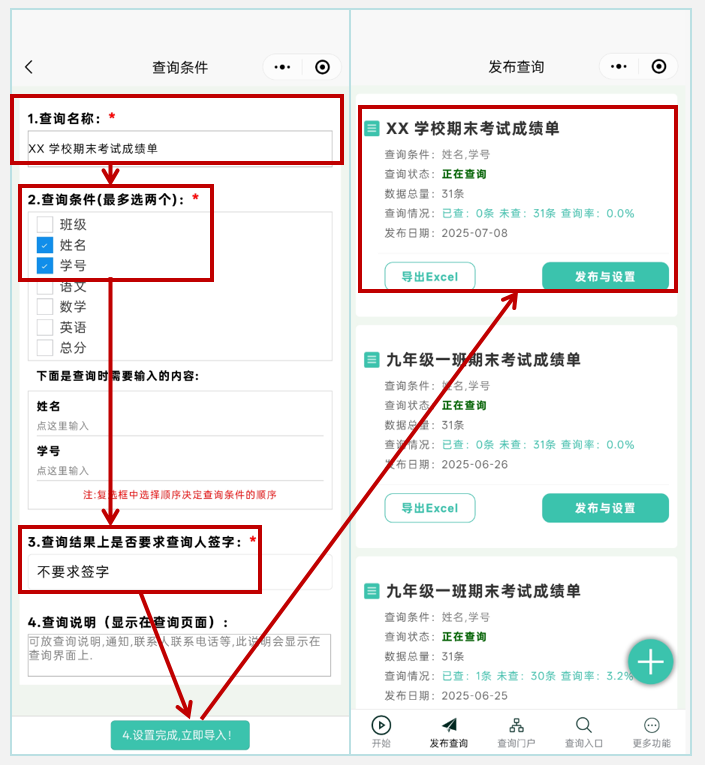Screen dimensions: 705x765
Task: Click the 学号 点这里输入 field
Action: (x=180, y=471)
